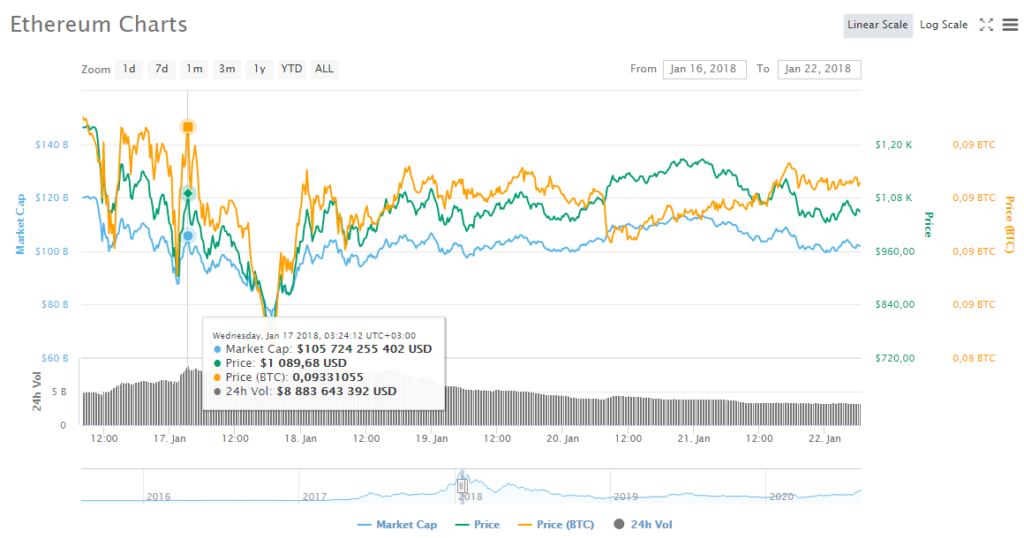The height and width of the screenshot is (538, 1024).
Task: Edit the From date field
Action: click(x=705, y=69)
